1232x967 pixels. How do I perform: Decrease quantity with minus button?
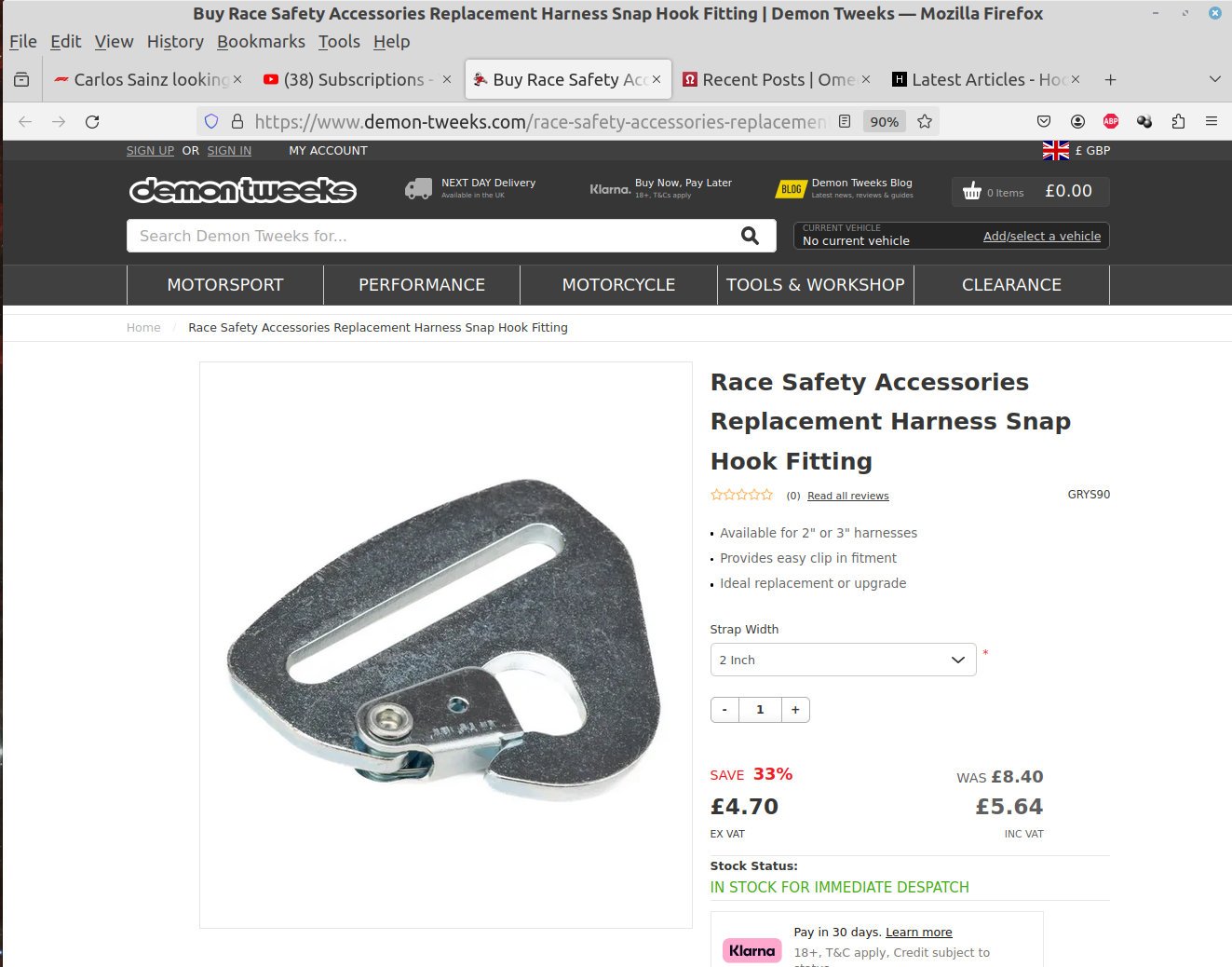(x=724, y=710)
